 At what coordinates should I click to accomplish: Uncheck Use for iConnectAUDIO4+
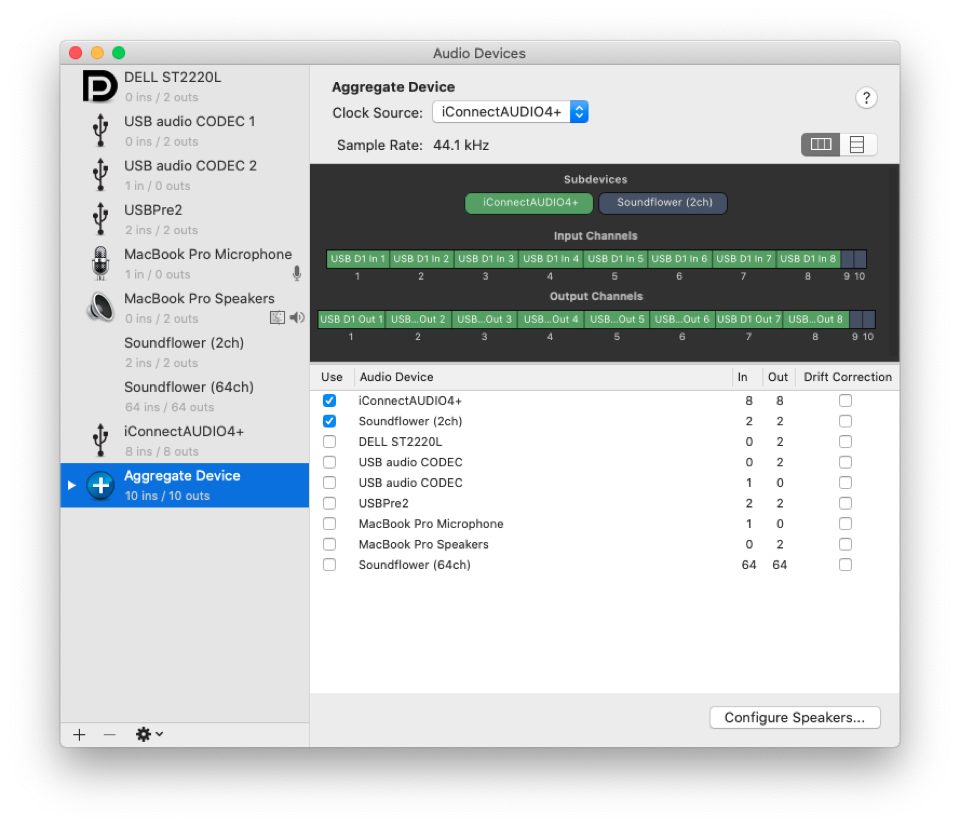(330, 400)
